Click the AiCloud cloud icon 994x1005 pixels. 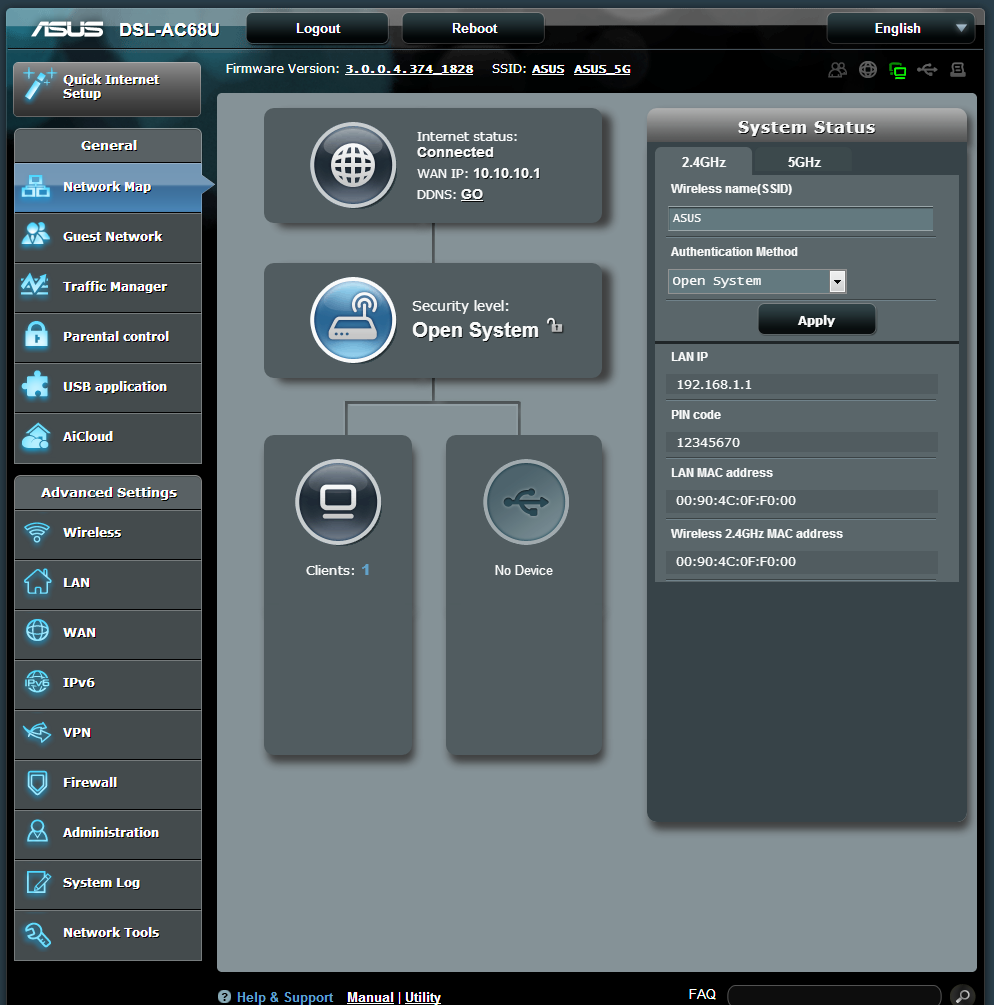tap(36, 436)
